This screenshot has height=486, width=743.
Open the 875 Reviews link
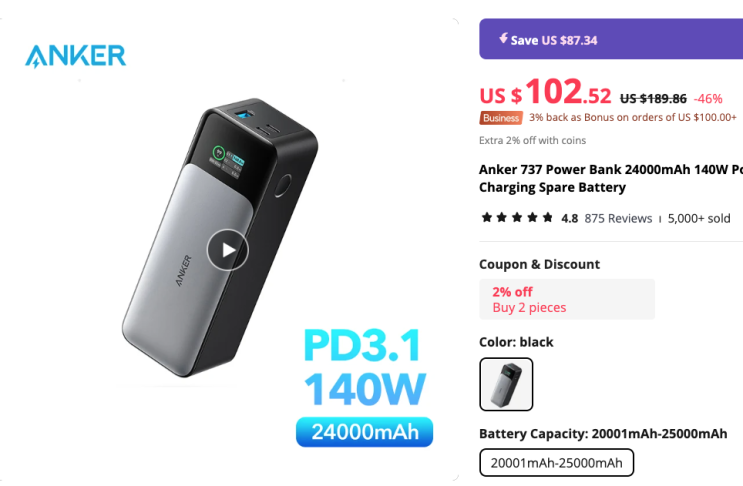pos(618,218)
